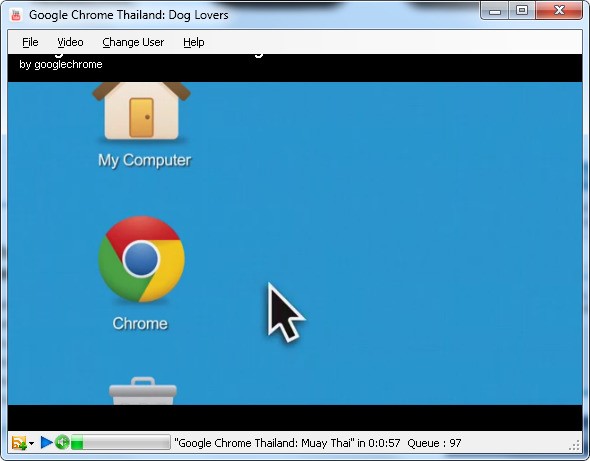Click the next video title in status bar
Image resolution: width=590 pixels, height=461 pixels.
coord(265,443)
